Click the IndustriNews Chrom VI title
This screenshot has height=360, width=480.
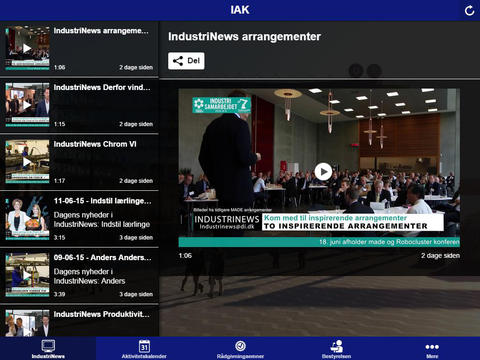pos(95,144)
